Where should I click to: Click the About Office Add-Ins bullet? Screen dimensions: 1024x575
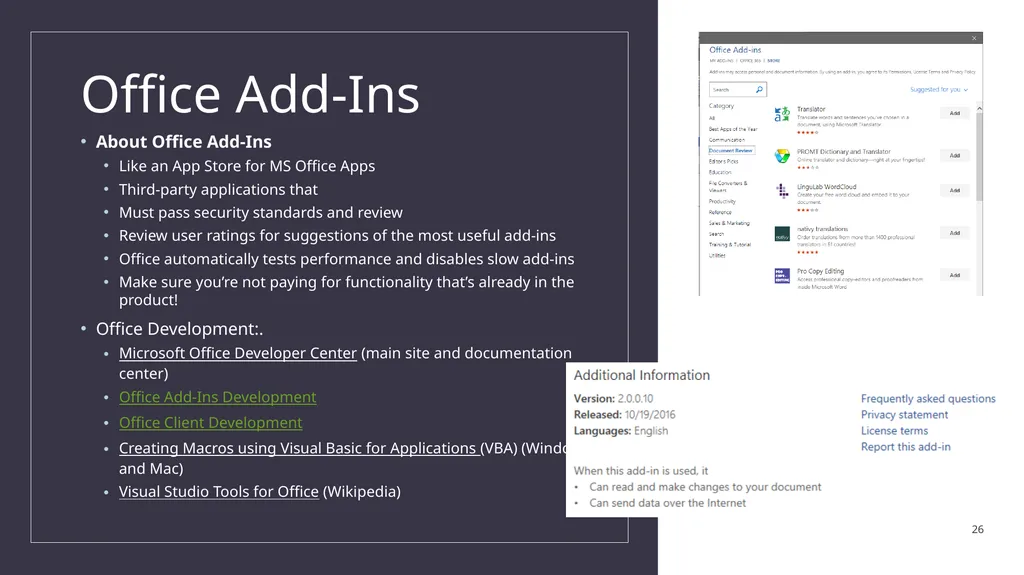[184, 142]
